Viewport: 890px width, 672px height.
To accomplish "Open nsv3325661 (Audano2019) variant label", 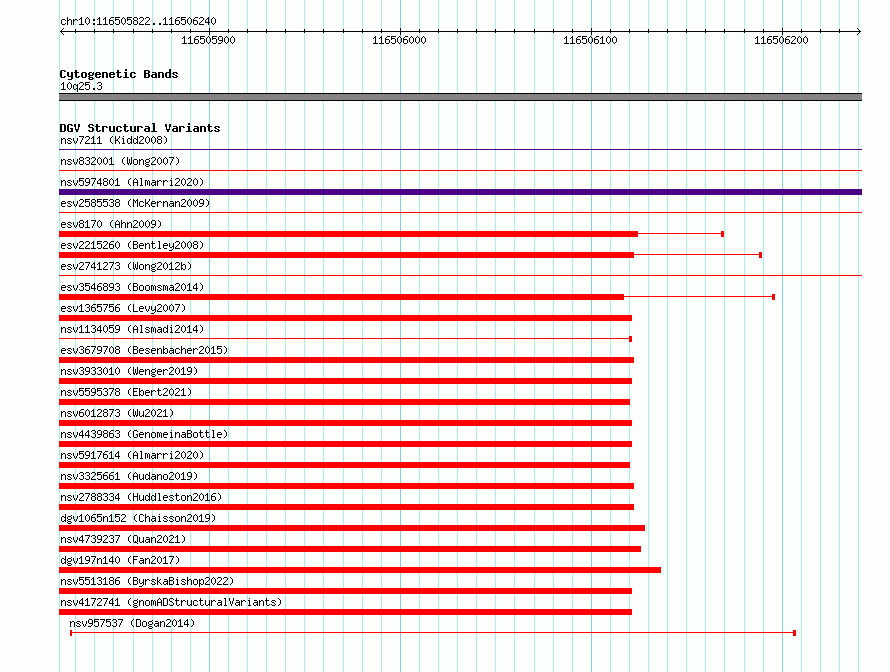I will pos(129,476).
